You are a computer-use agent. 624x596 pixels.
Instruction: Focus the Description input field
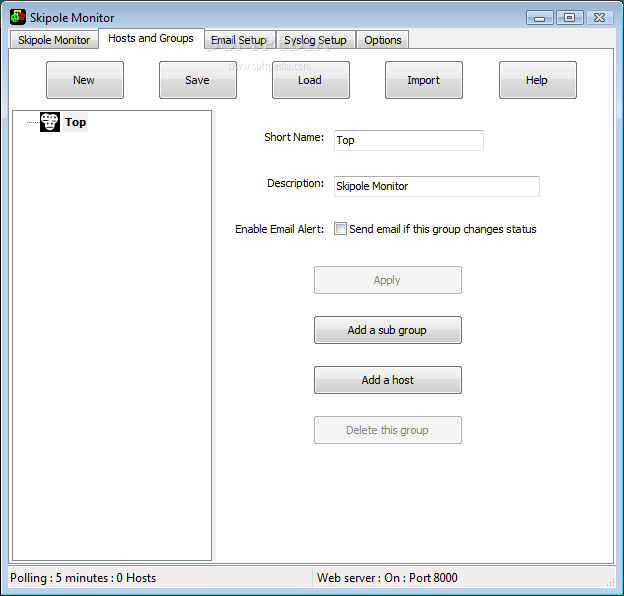[x=437, y=186]
